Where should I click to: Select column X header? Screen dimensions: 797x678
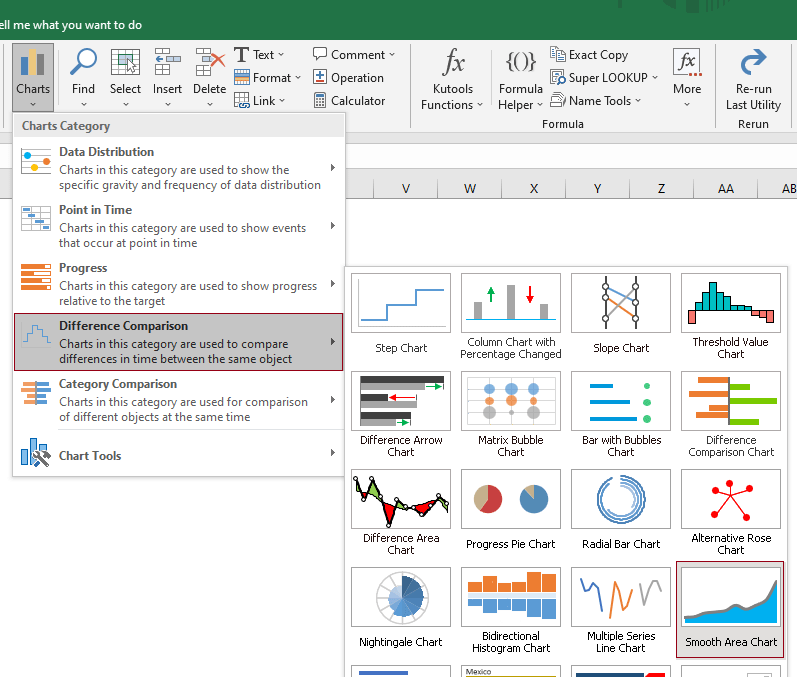pos(533,189)
